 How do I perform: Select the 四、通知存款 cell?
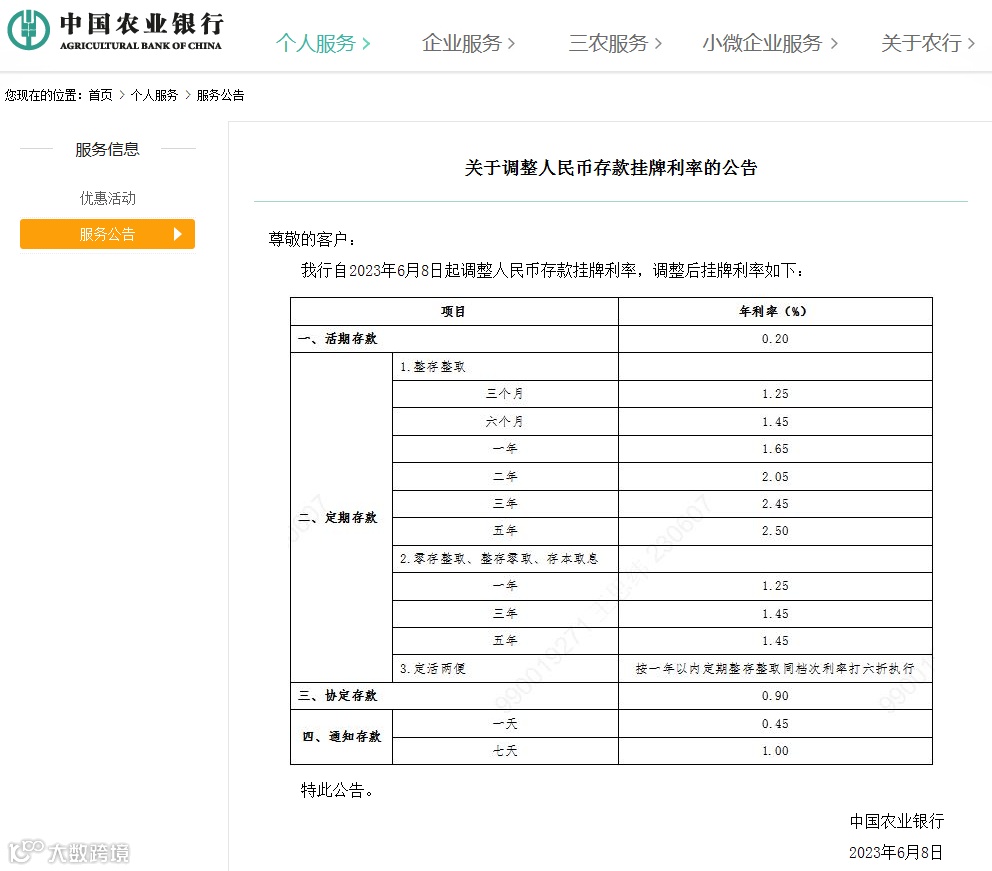pos(341,737)
